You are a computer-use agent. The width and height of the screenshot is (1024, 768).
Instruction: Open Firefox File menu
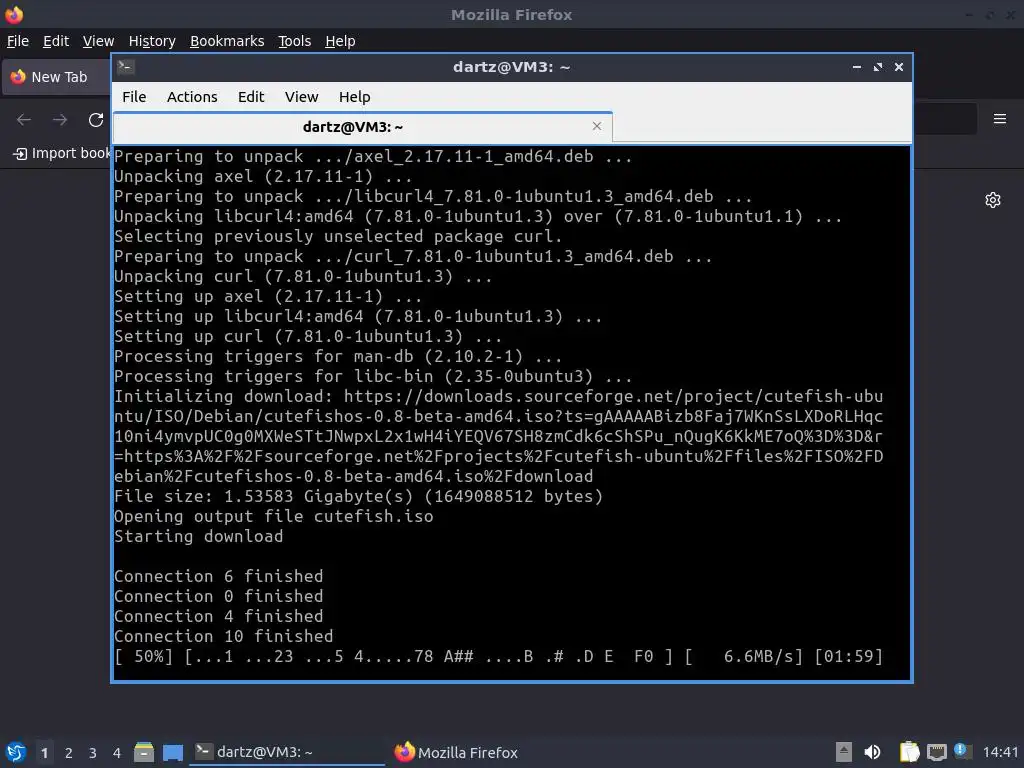[x=18, y=41]
